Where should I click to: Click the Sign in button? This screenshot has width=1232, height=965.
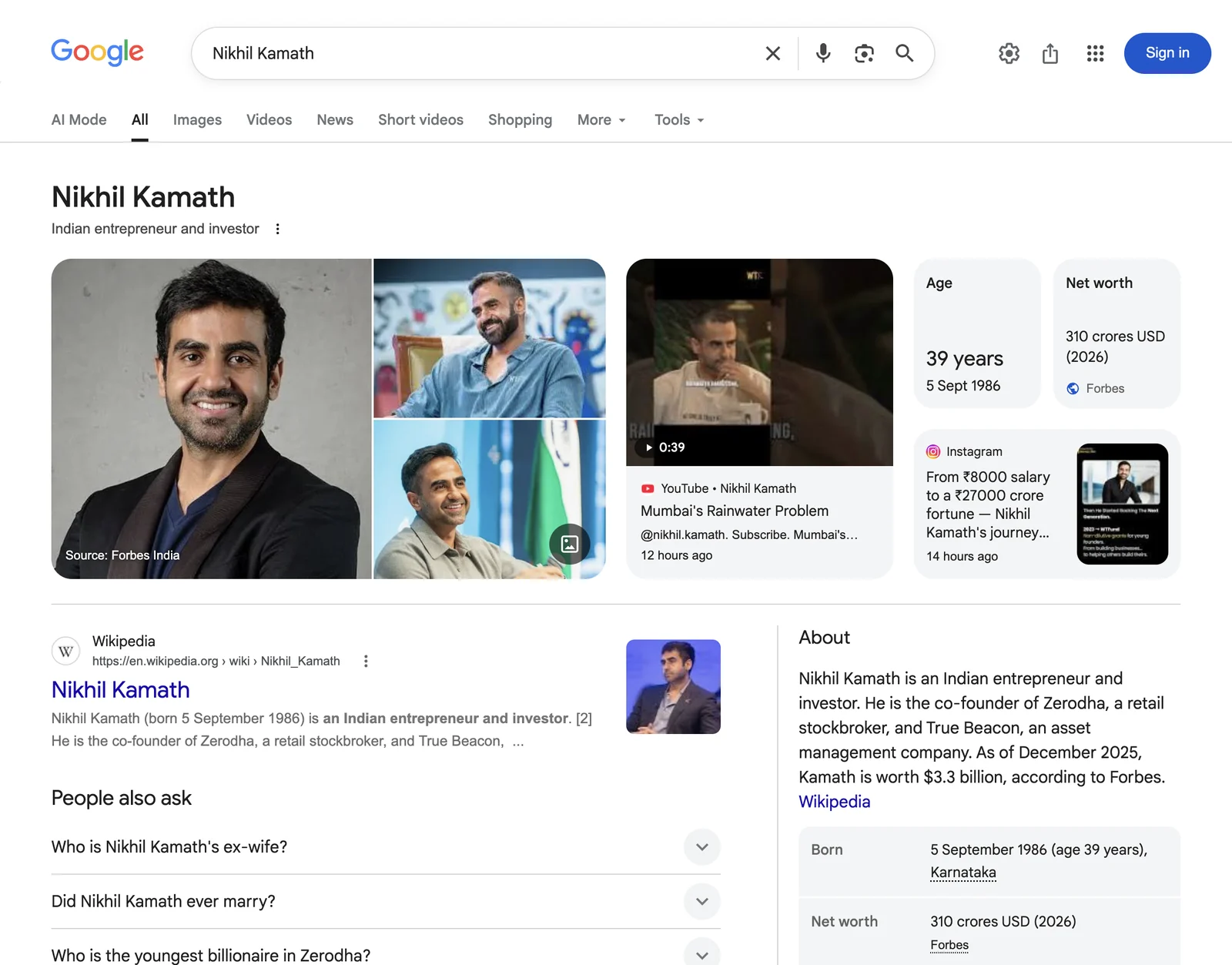point(1167,53)
